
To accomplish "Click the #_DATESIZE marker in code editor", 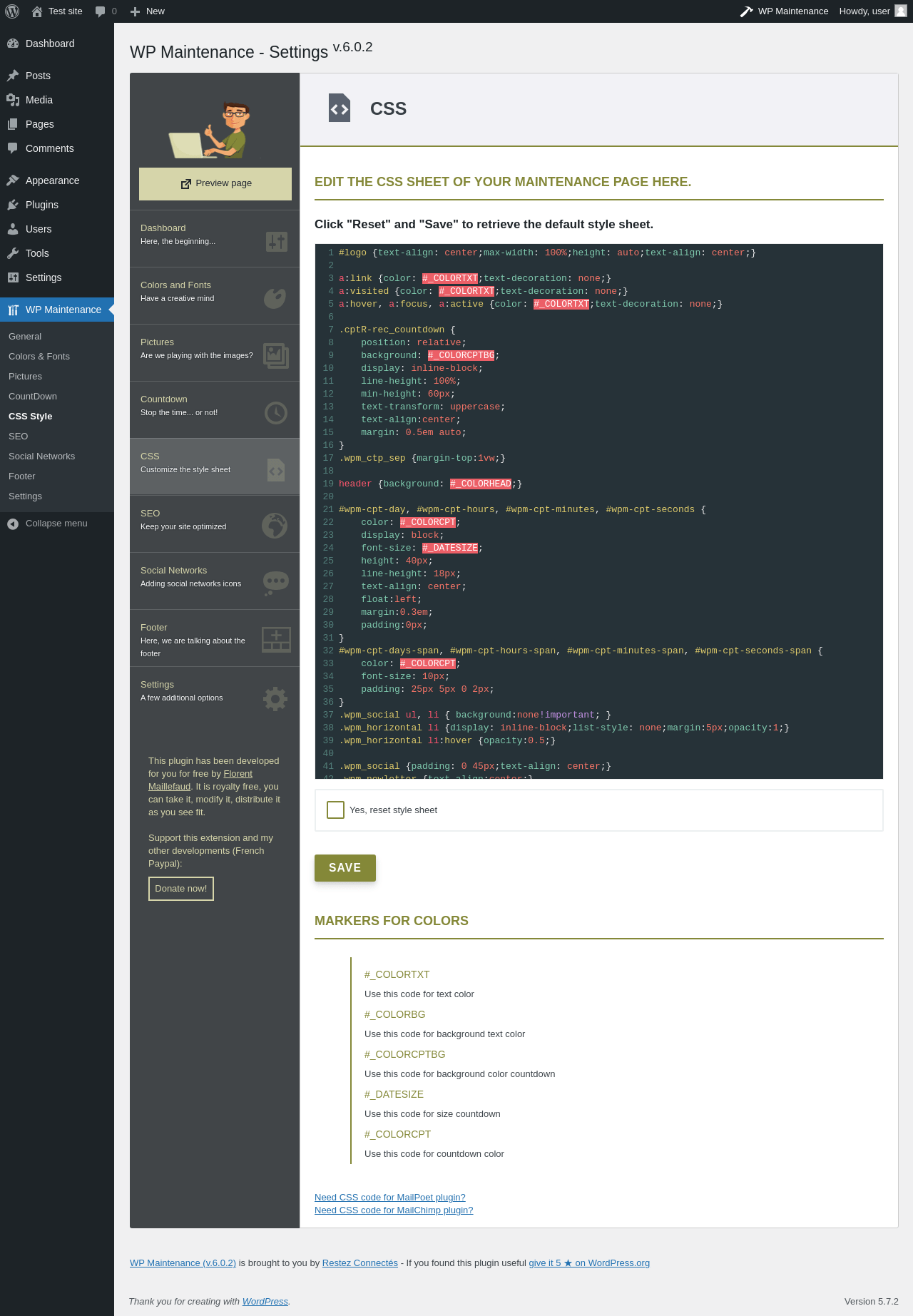I will (x=450, y=548).
